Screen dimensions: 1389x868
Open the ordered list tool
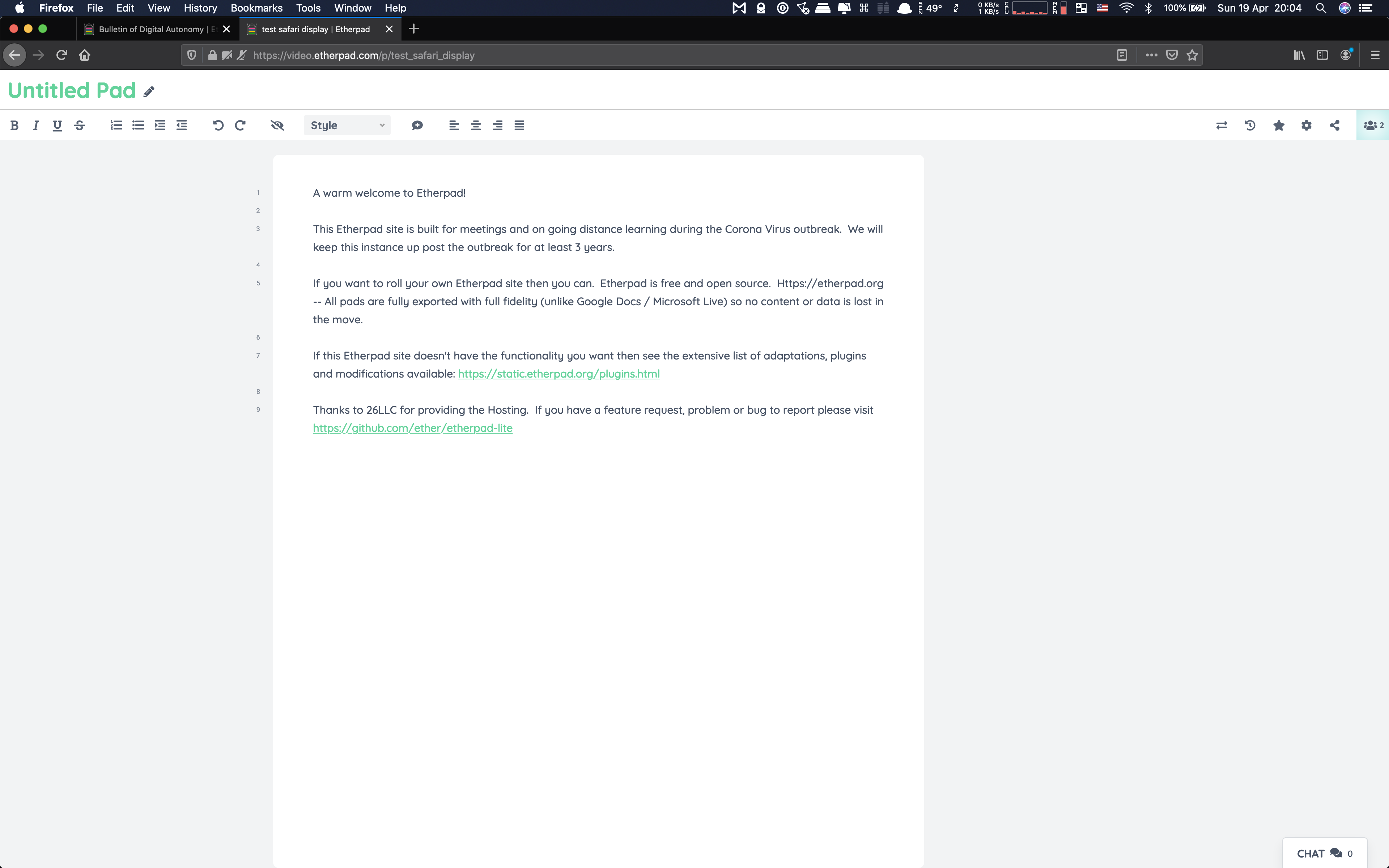(x=116, y=125)
